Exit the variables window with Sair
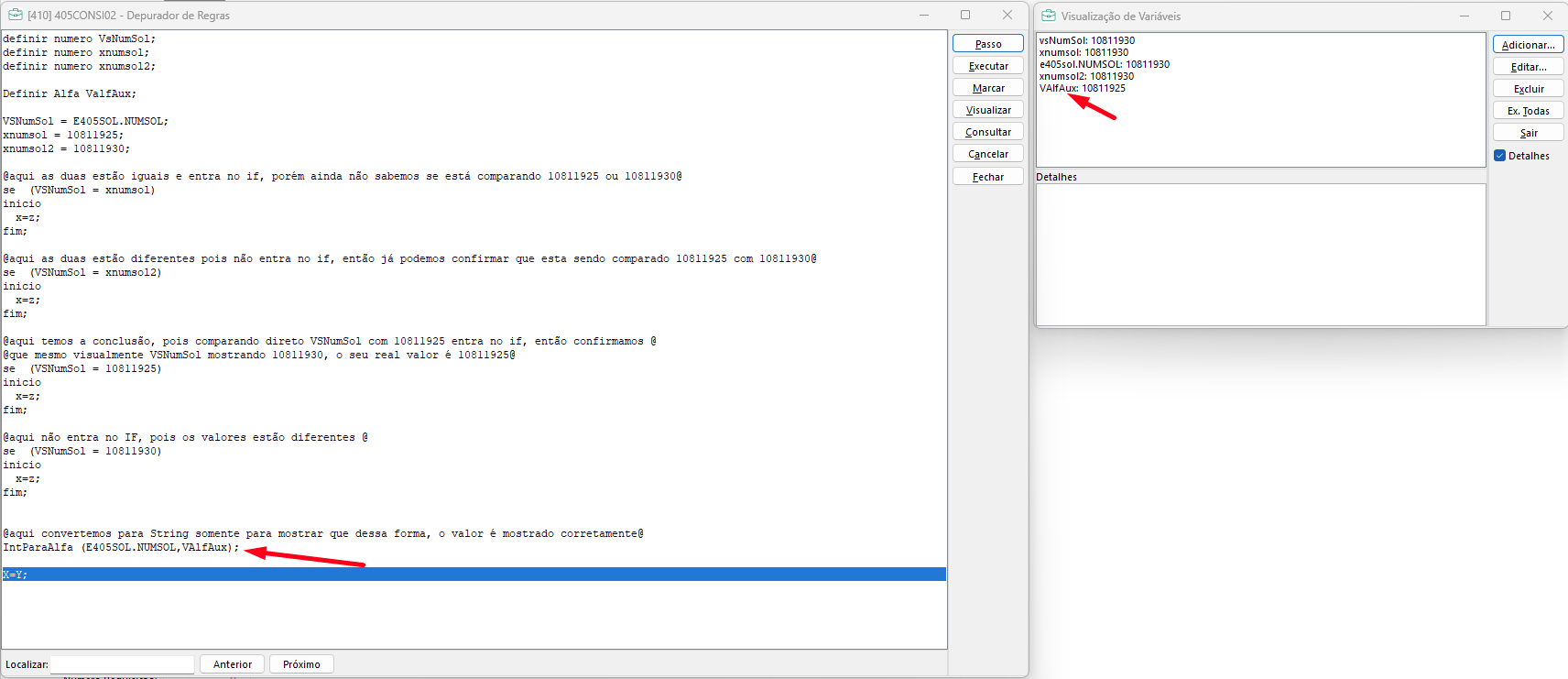Image resolution: width=1568 pixels, height=679 pixels. click(x=1528, y=133)
